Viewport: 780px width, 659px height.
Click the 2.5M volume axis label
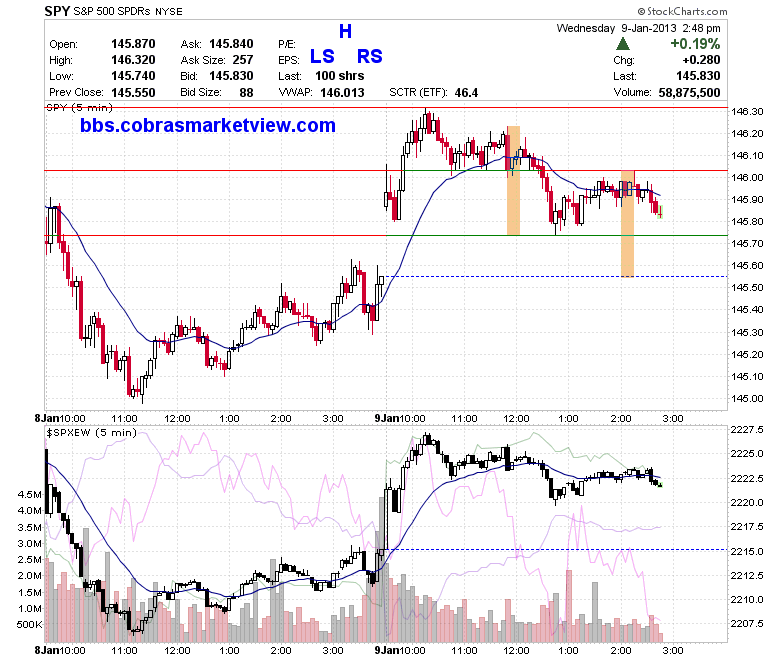[x=30, y=560]
